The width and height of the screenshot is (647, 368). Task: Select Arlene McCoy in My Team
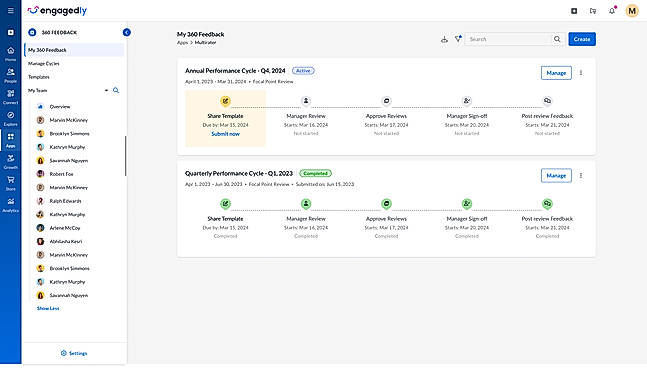(65, 228)
